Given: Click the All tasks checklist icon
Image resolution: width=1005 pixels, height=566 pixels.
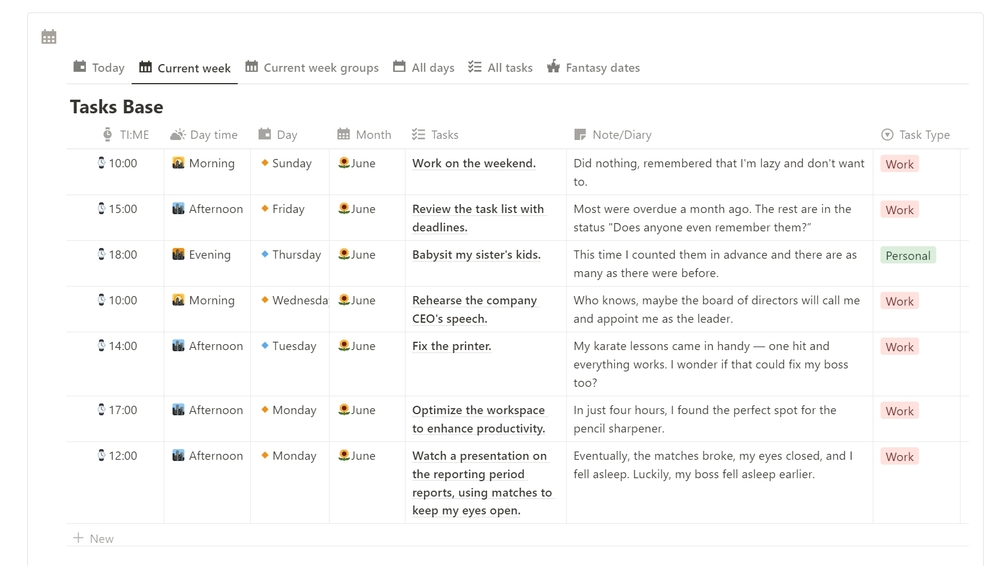Looking at the screenshot, I should (x=475, y=67).
